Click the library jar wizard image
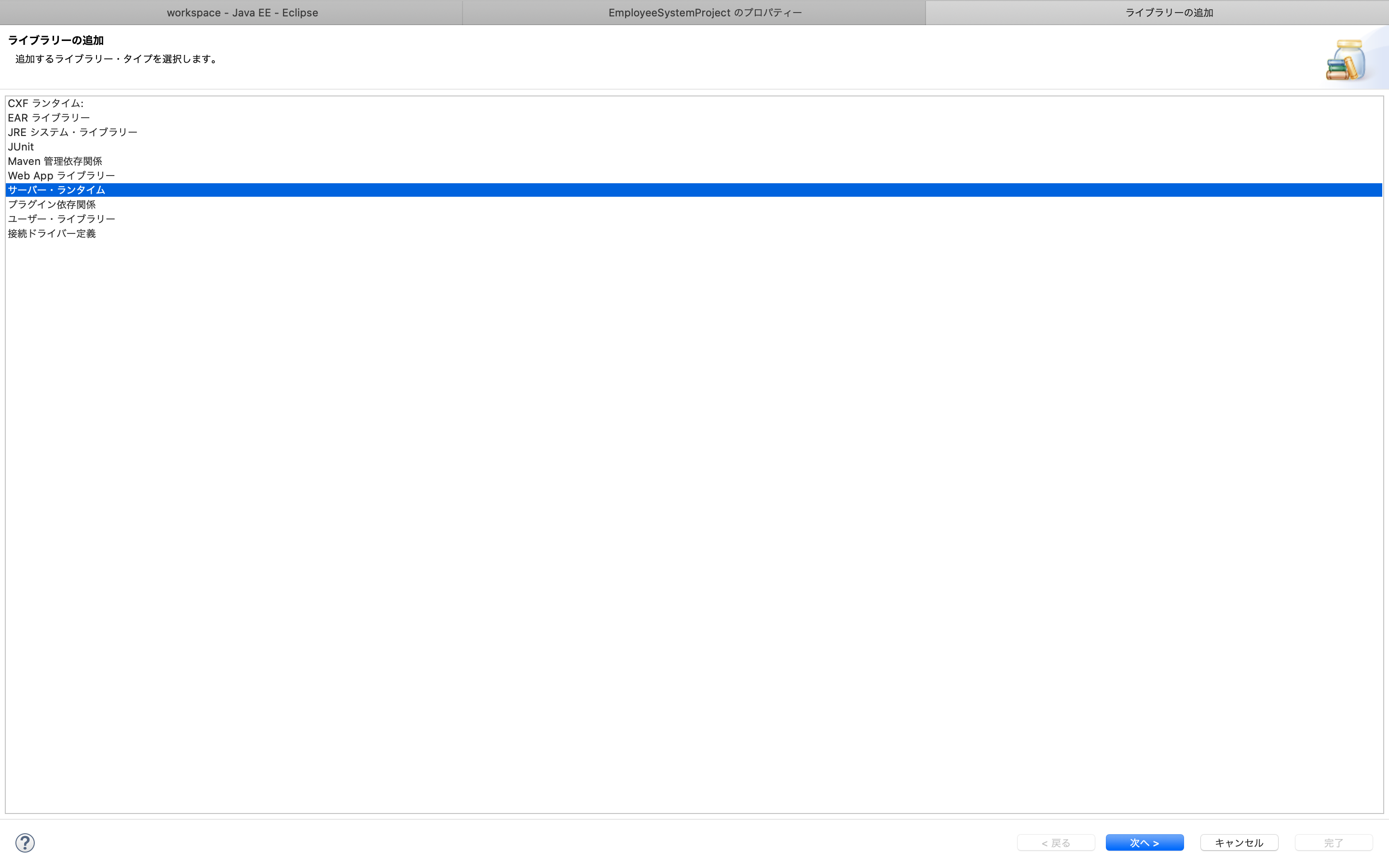 click(x=1346, y=60)
